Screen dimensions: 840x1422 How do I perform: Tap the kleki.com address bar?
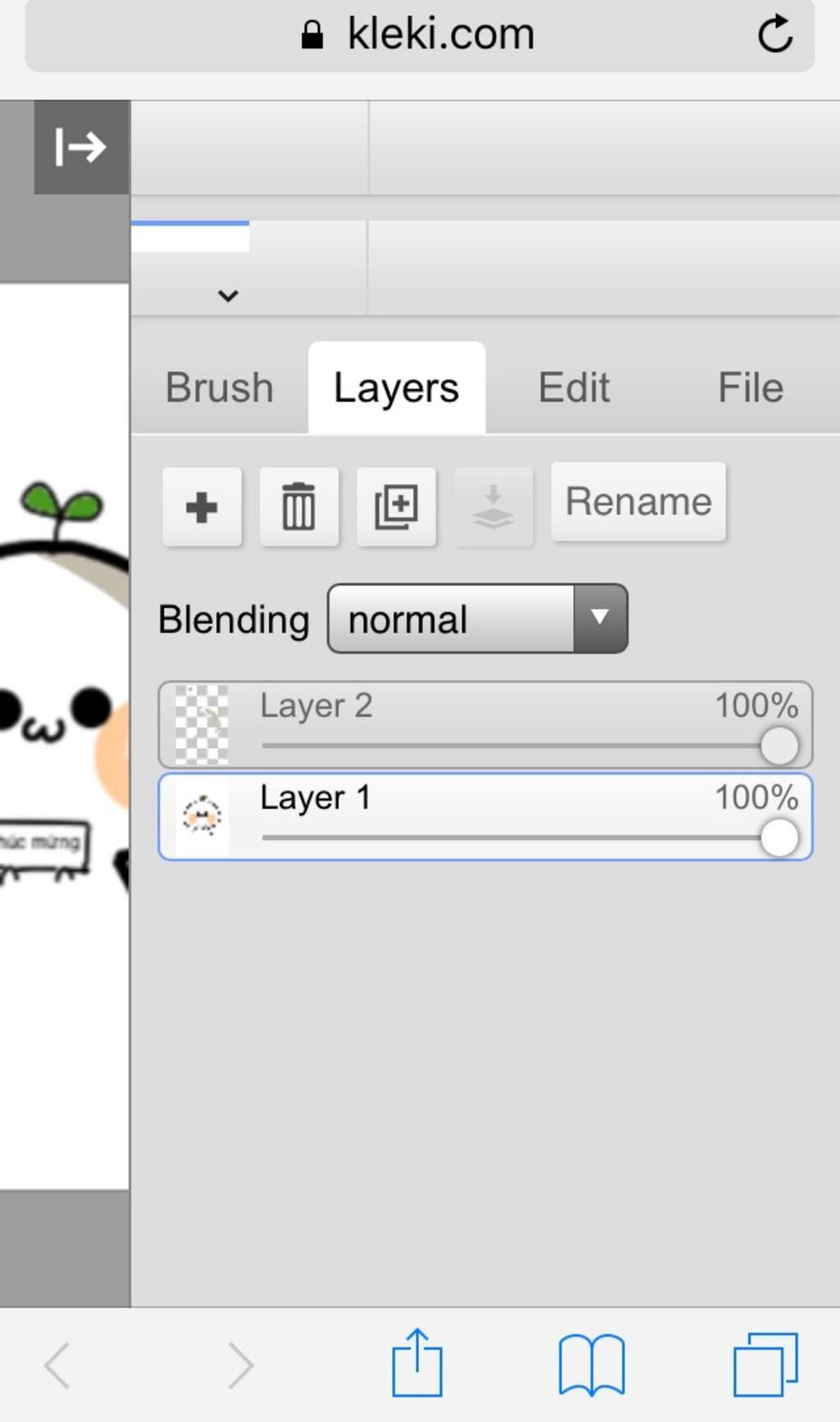418,34
